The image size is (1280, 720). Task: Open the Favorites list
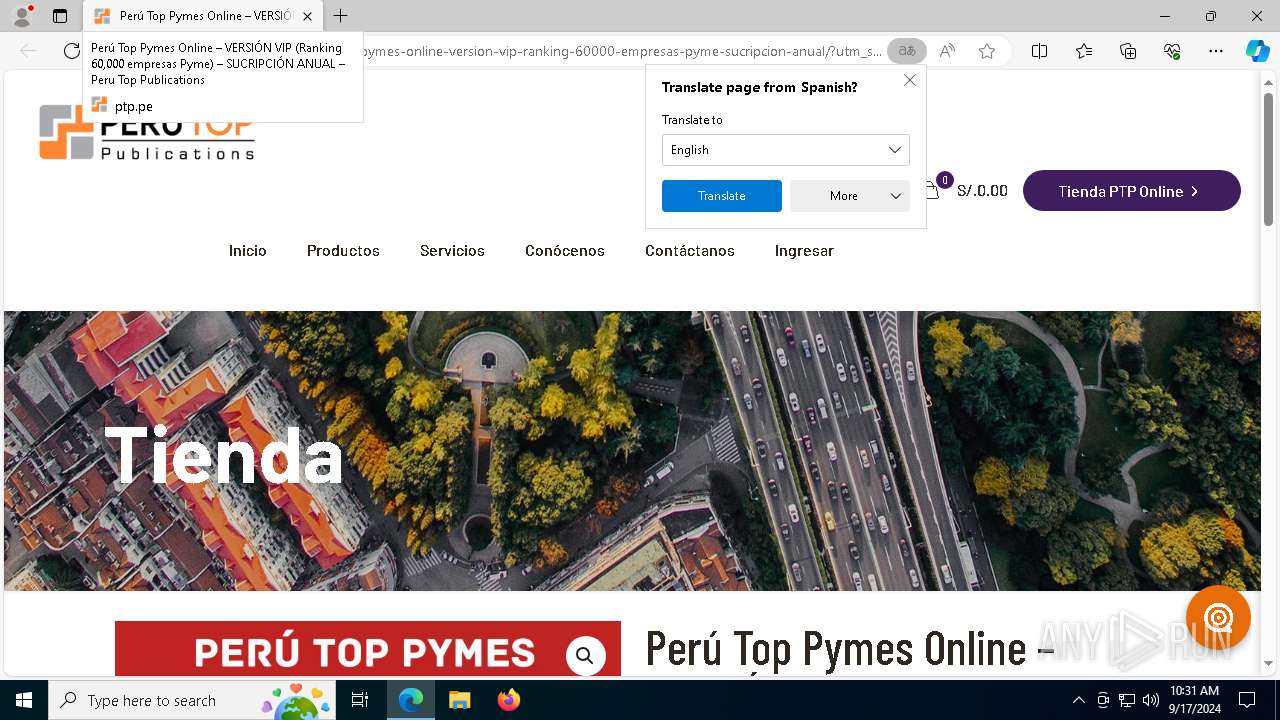(x=1084, y=51)
